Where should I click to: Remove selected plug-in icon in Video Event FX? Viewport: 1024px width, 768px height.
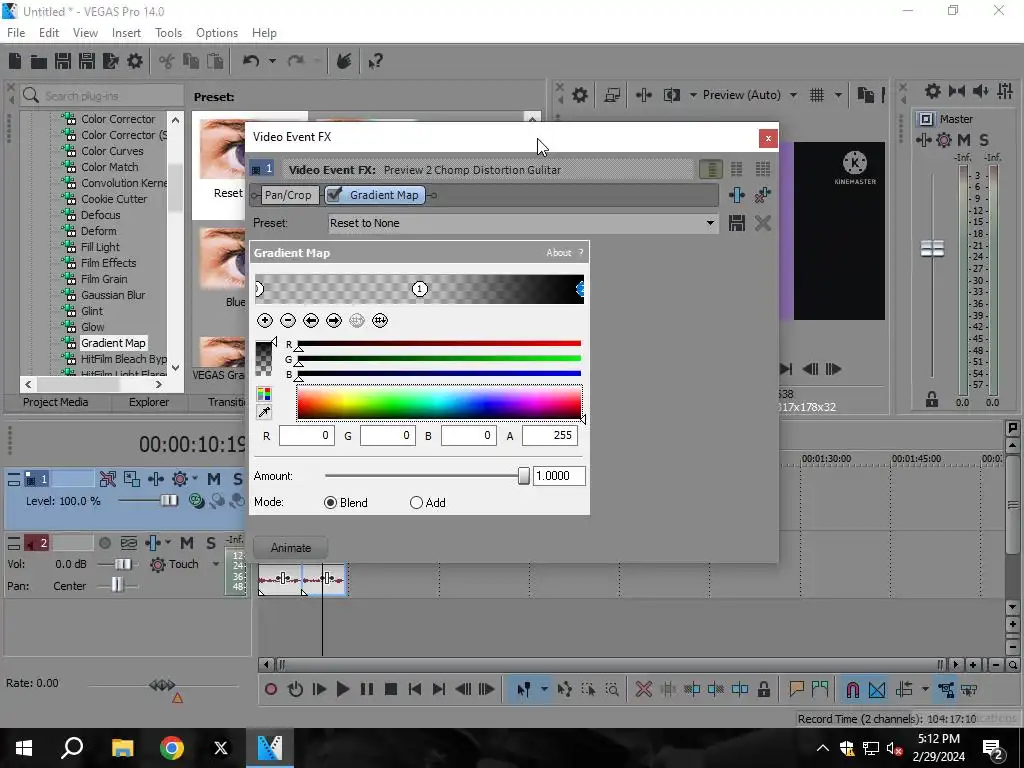pos(762,195)
